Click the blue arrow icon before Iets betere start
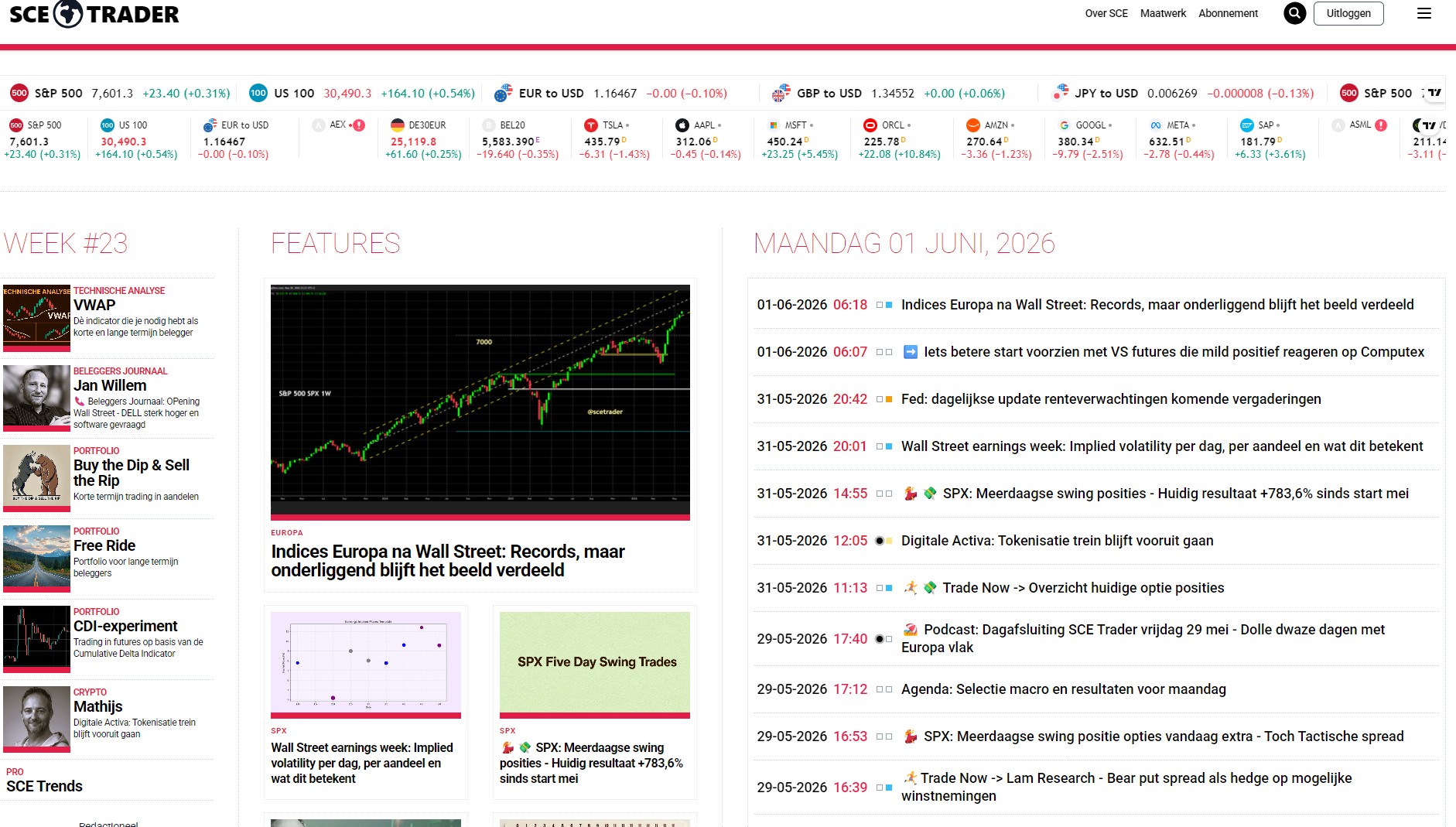The image size is (1456, 827). tap(911, 352)
